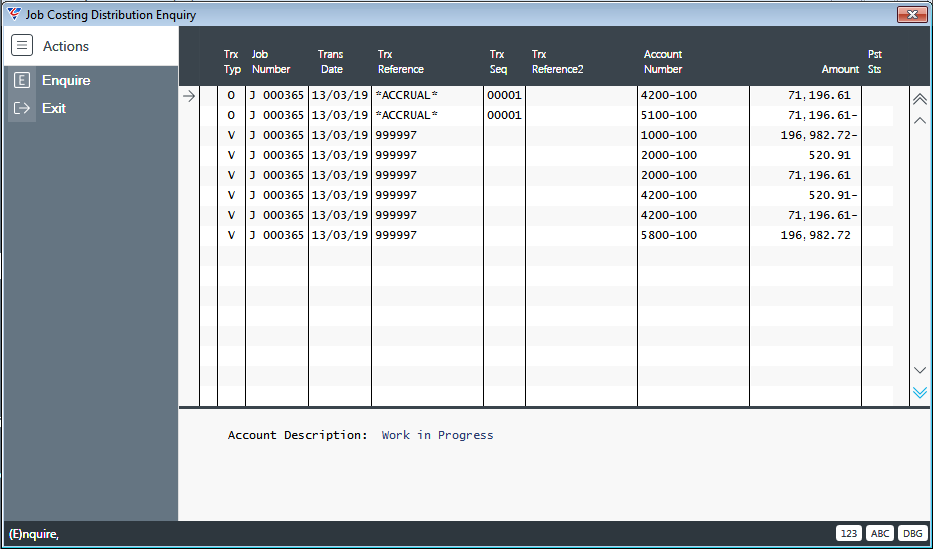This screenshot has height=549, width=934.
Task: Click the Account Number column header
Action: click(662, 62)
